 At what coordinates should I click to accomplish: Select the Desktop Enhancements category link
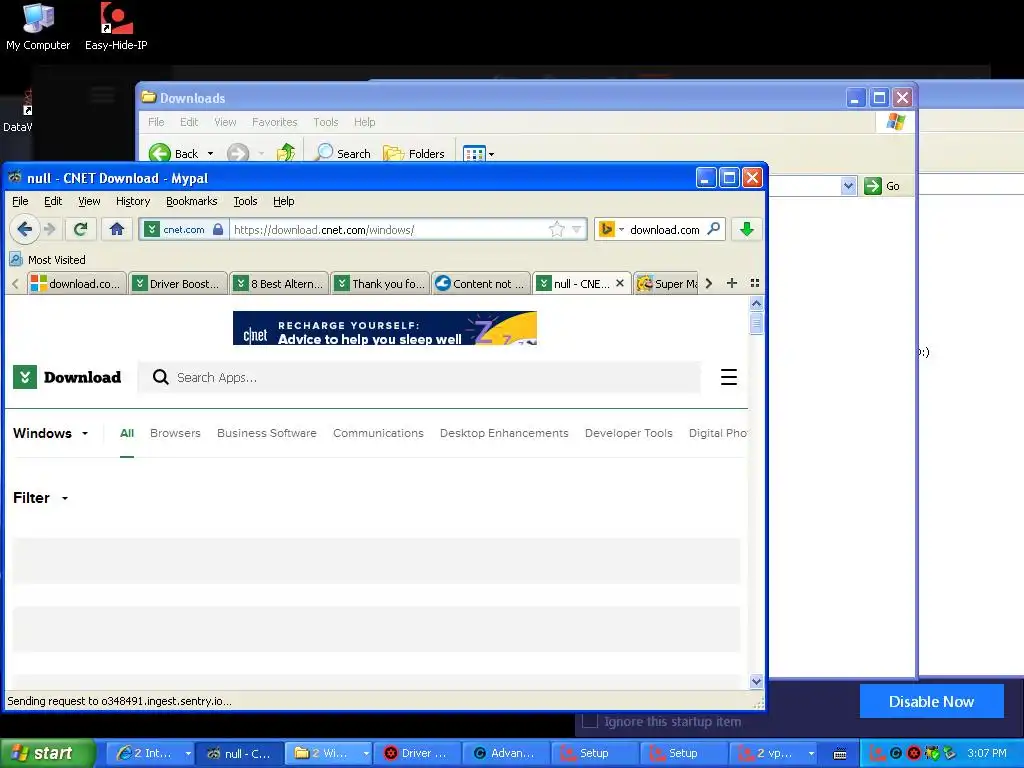[504, 433]
